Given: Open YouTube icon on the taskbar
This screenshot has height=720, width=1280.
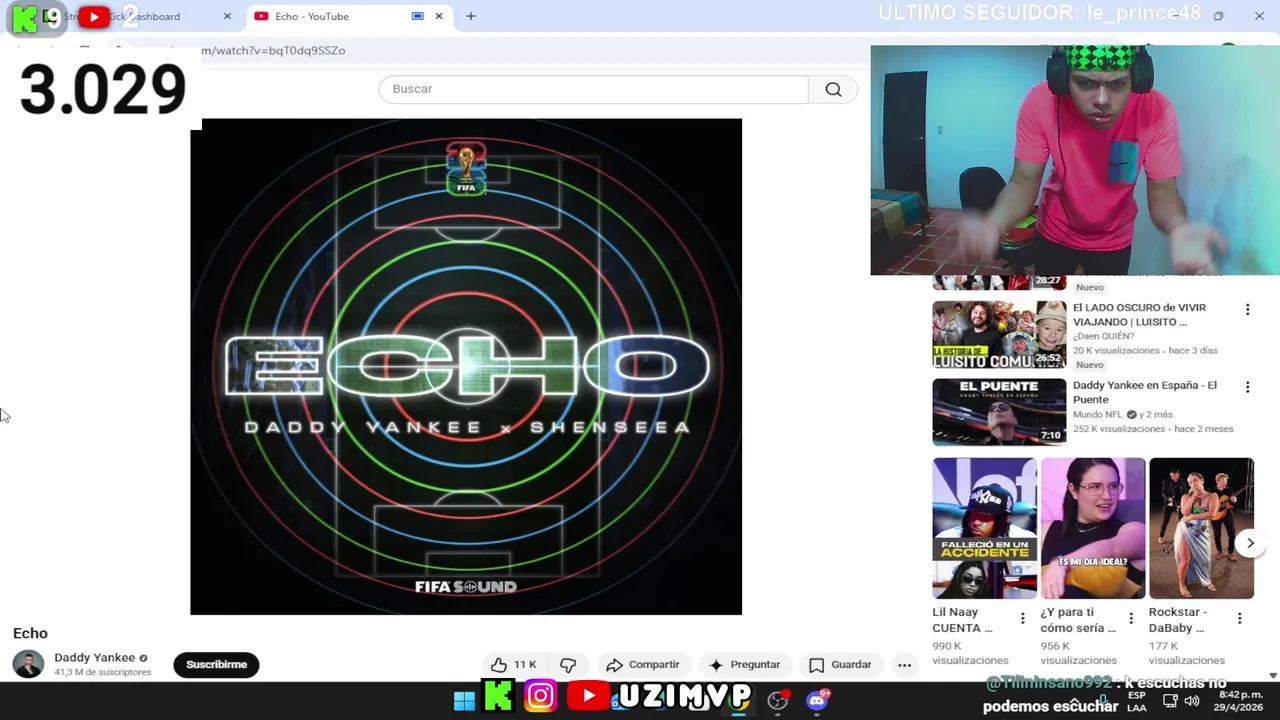Looking at the screenshot, I should (x=589, y=696).
